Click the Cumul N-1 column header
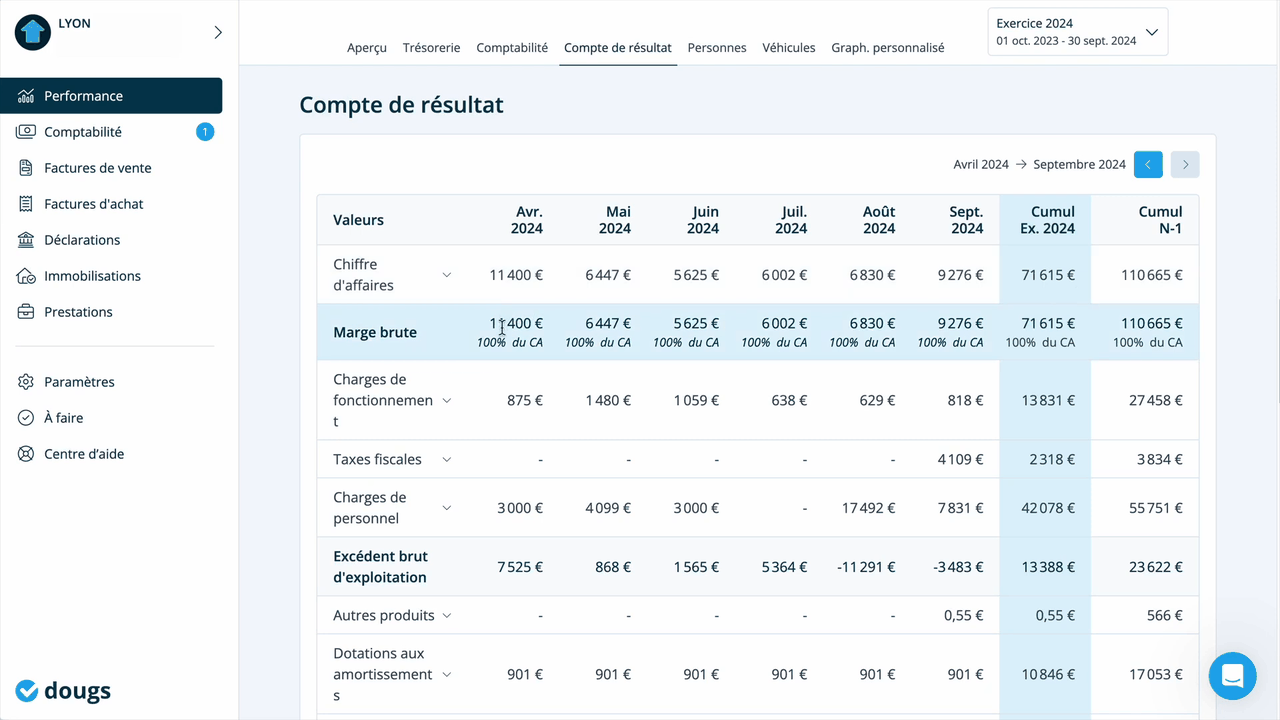This screenshot has width=1280, height=720. (1160, 220)
